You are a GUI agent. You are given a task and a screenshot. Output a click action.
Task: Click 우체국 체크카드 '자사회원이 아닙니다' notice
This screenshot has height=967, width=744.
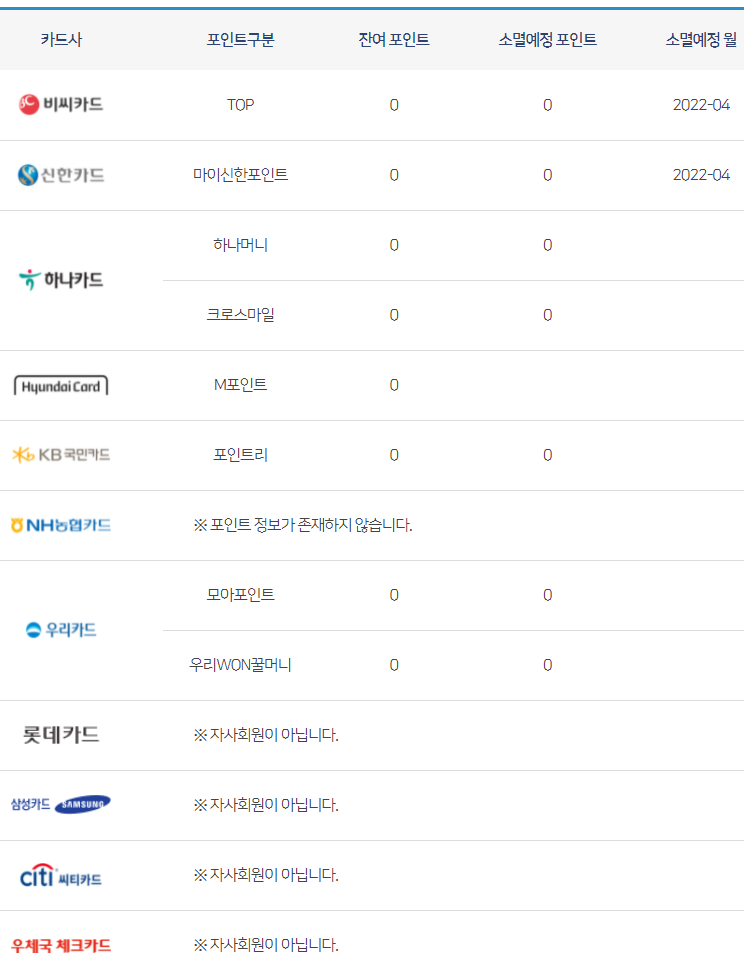click(x=266, y=944)
